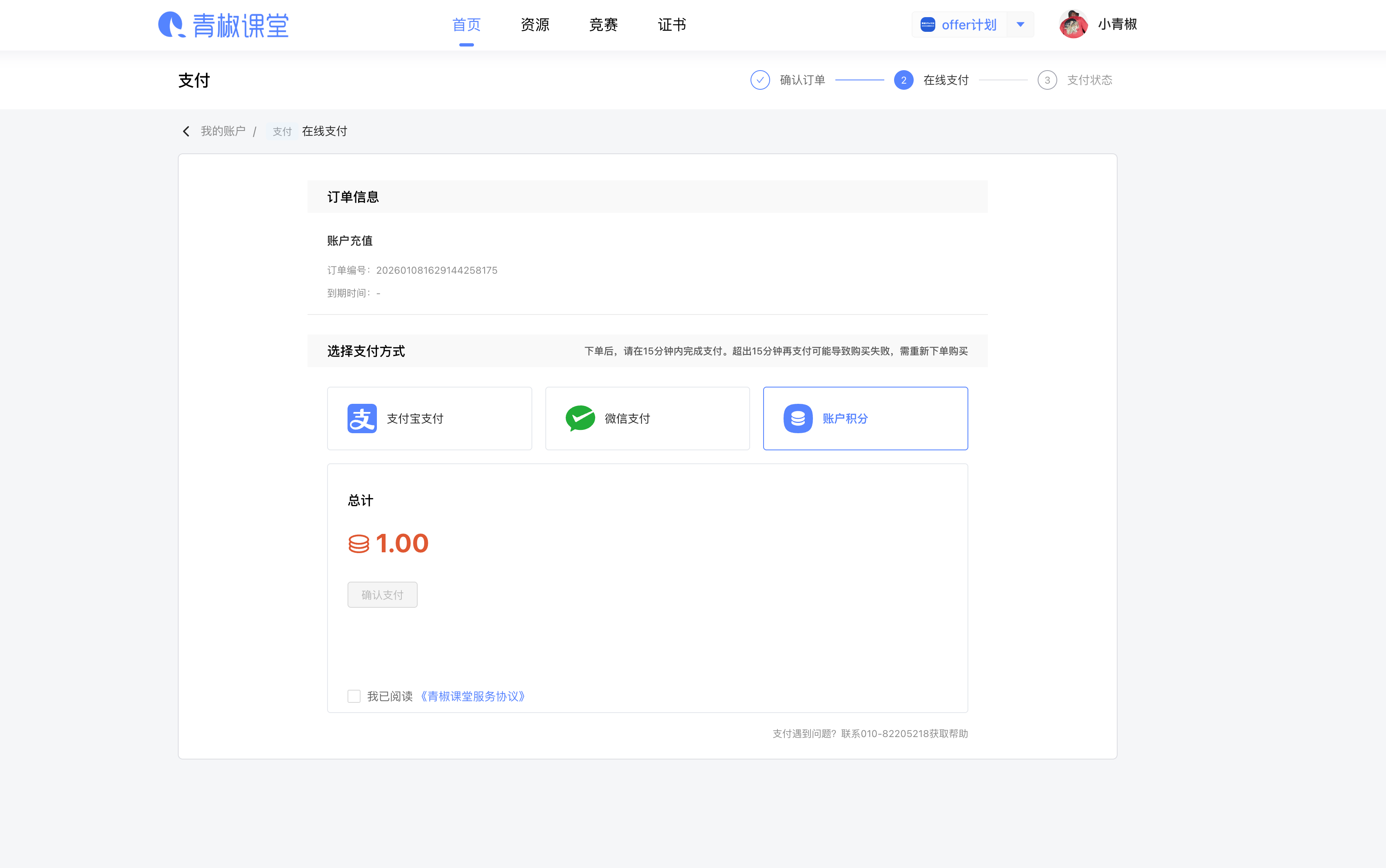Click the completed step checkmark circle

[x=760, y=80]
